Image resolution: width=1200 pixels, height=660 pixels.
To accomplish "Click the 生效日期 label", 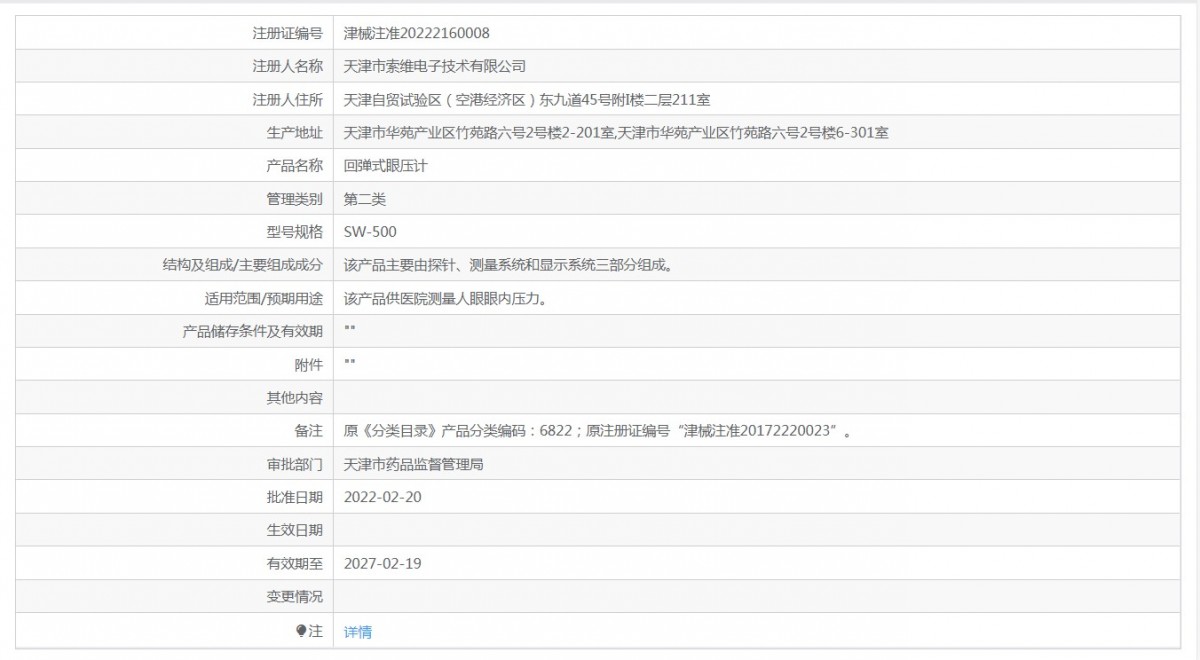I will click(x=295, y=530).
